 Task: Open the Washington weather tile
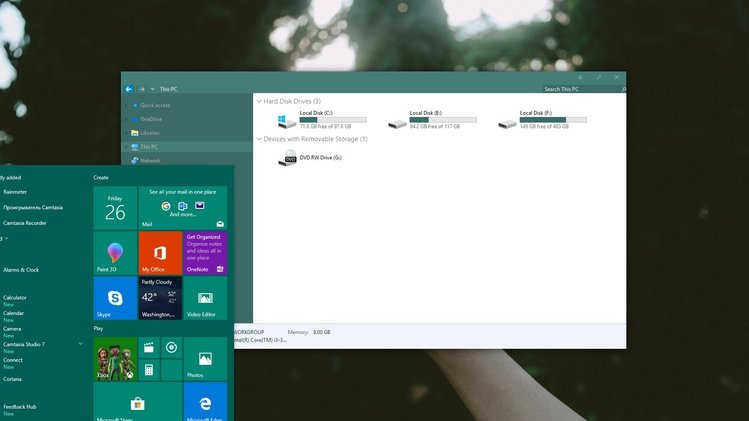click(160, 298)
